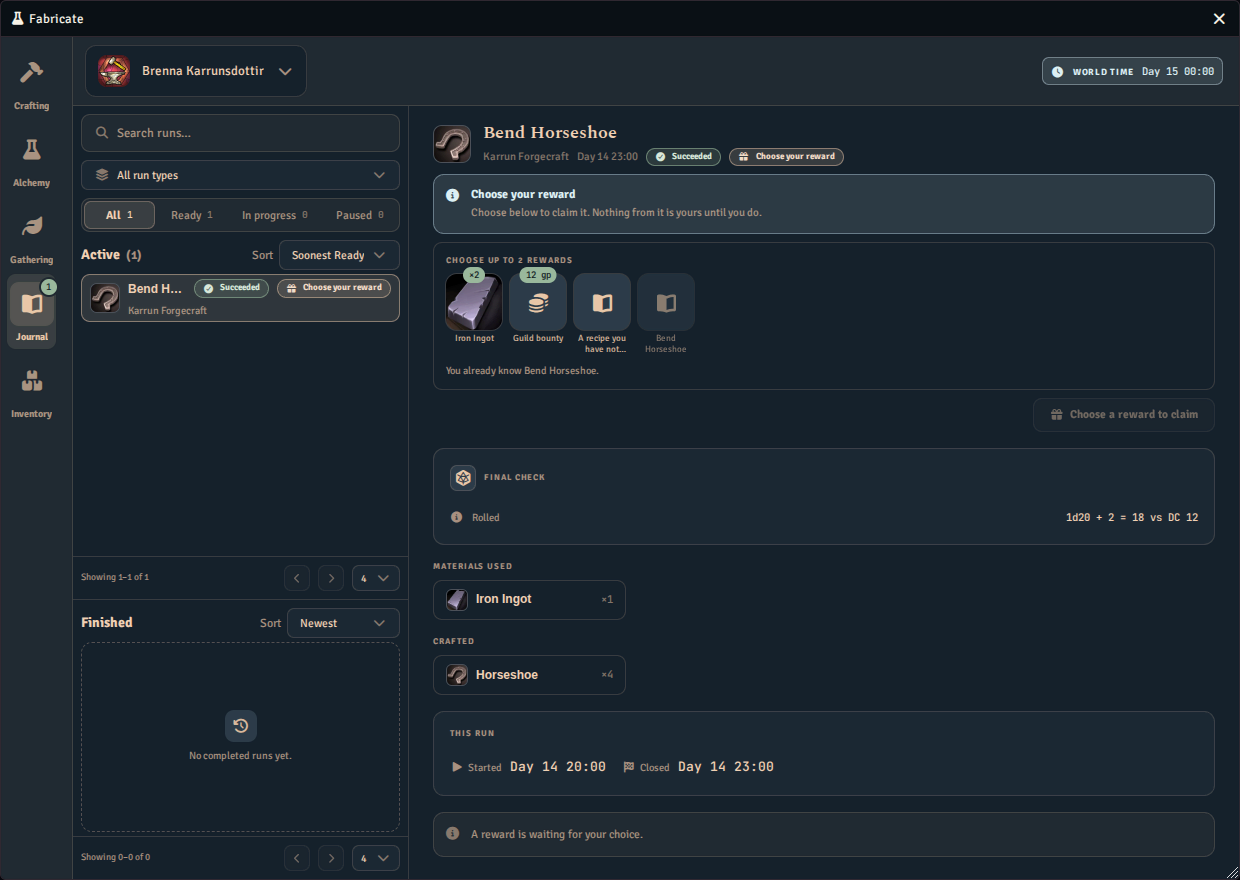Click the layers icon beside All run types
This screenshot has width=1240, height=880.
coord(102,175)
